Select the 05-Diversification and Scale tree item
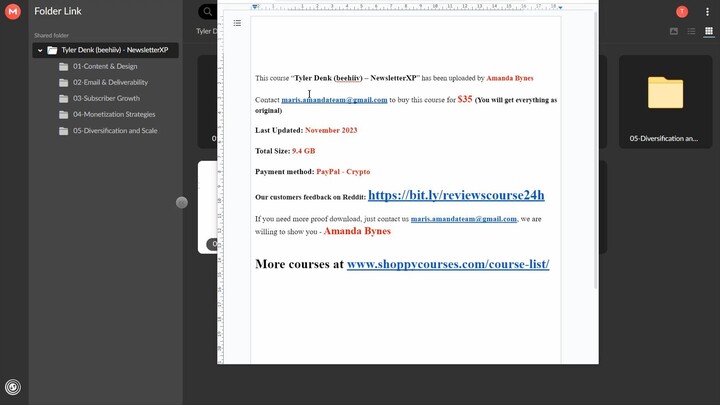Image resolution: width=720 pixels, height=405 pixels. pyautogui.click(x=115, y=130)
